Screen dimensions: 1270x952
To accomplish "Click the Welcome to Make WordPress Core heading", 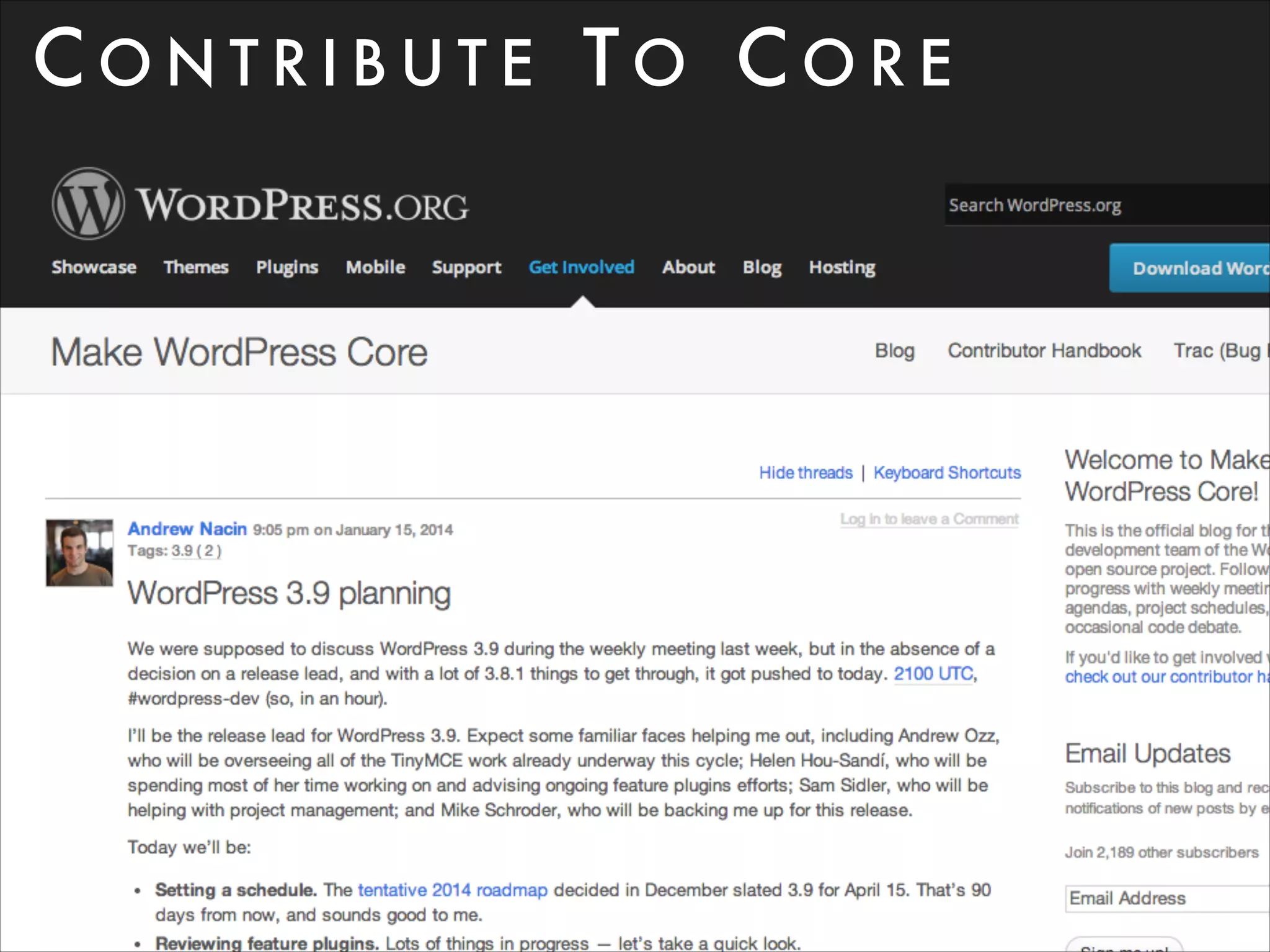I will pyautogui.click(x=1167, y=475).
